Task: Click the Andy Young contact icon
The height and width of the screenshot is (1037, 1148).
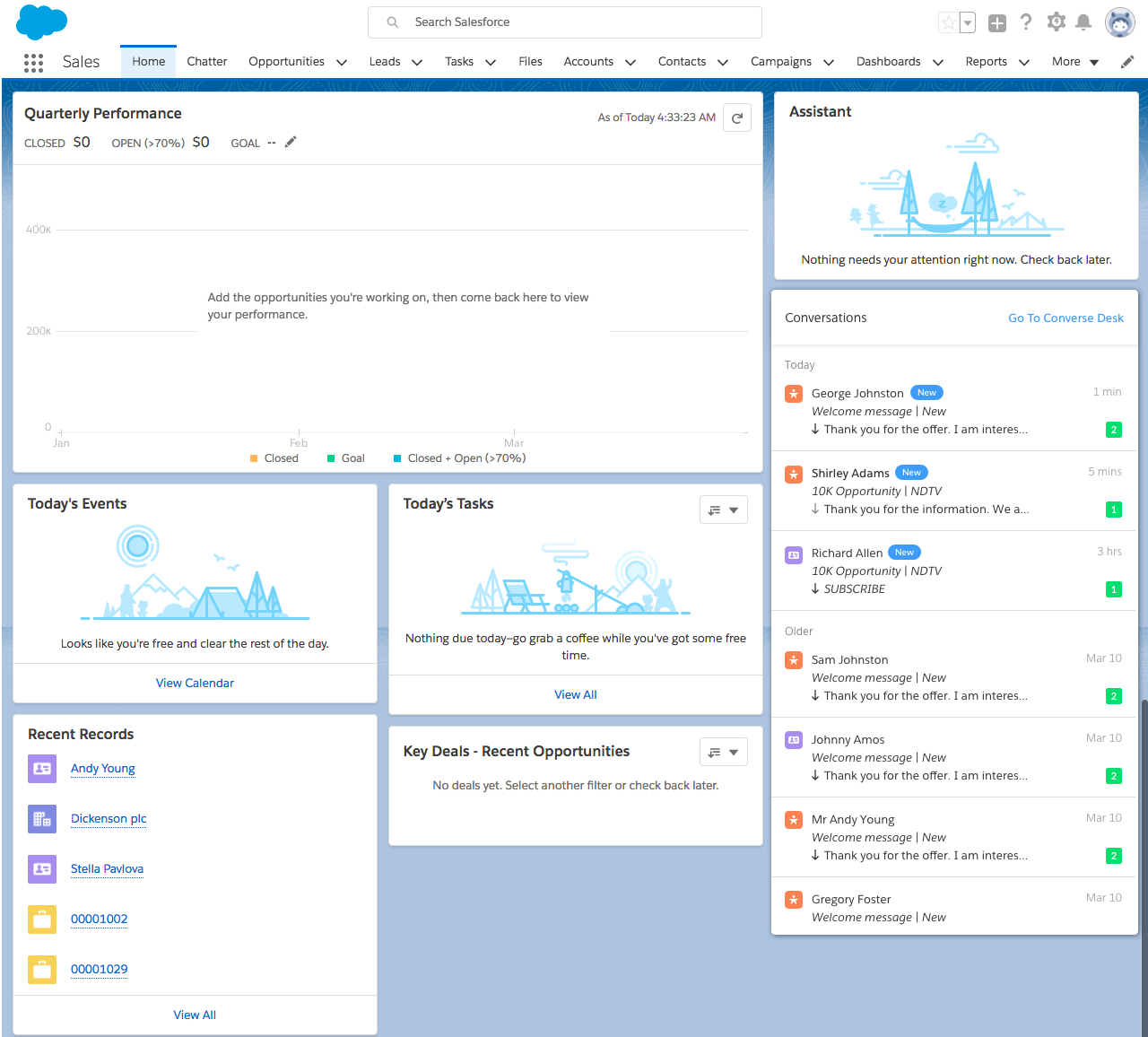Action: pos(42,769)
